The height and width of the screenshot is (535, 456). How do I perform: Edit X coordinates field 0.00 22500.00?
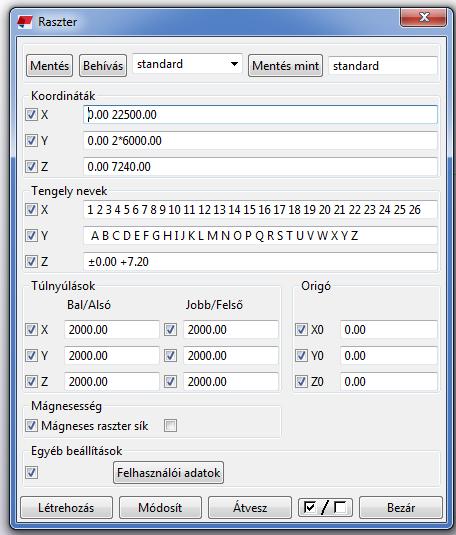tap(260, 115)
